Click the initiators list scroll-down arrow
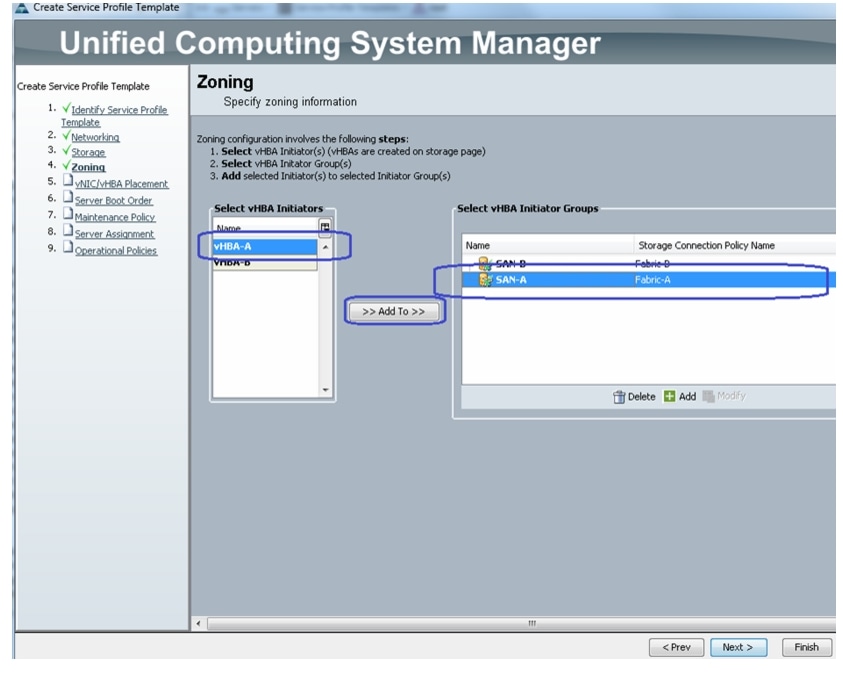 325,390
